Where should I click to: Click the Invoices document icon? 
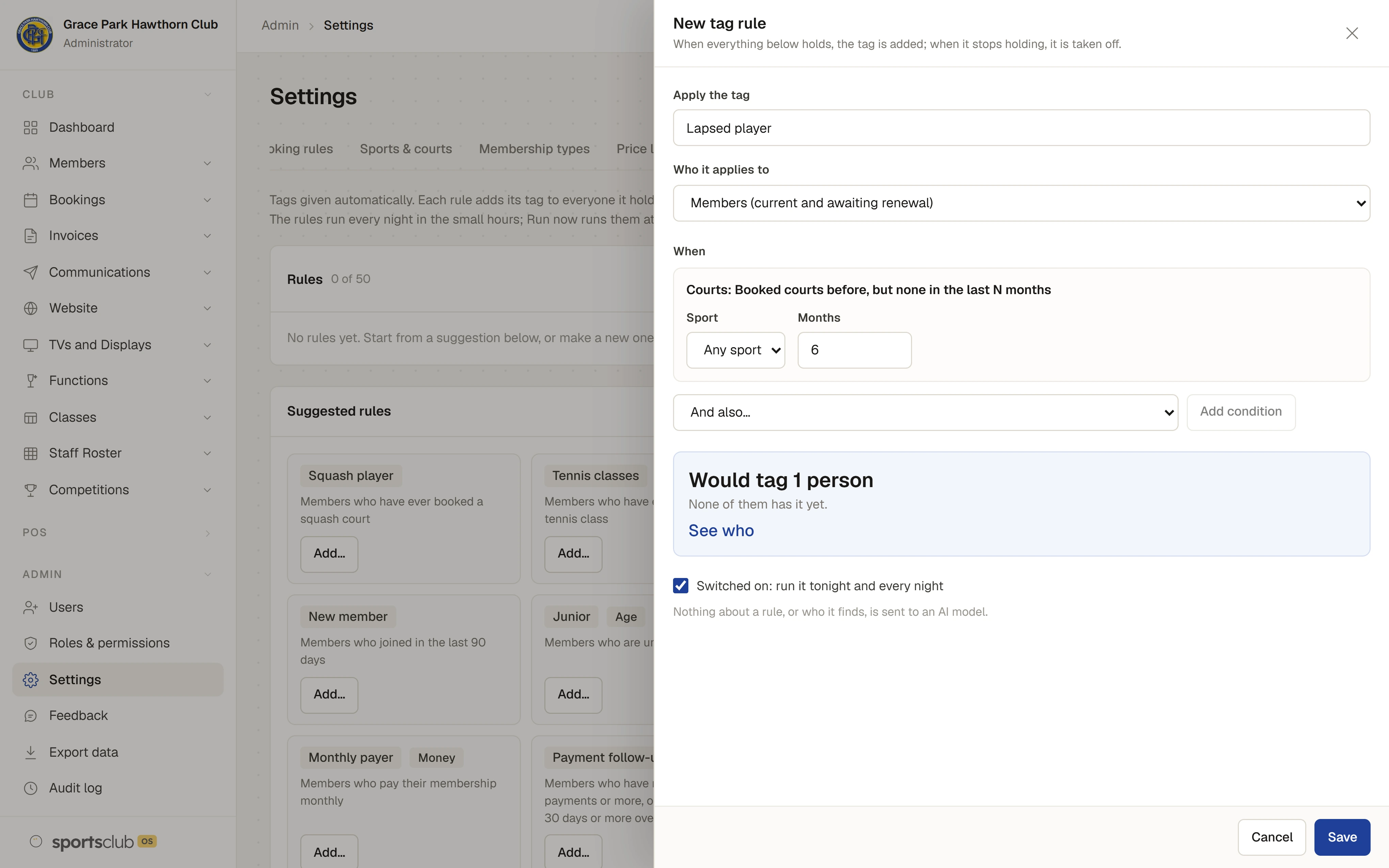click(30, 236)
